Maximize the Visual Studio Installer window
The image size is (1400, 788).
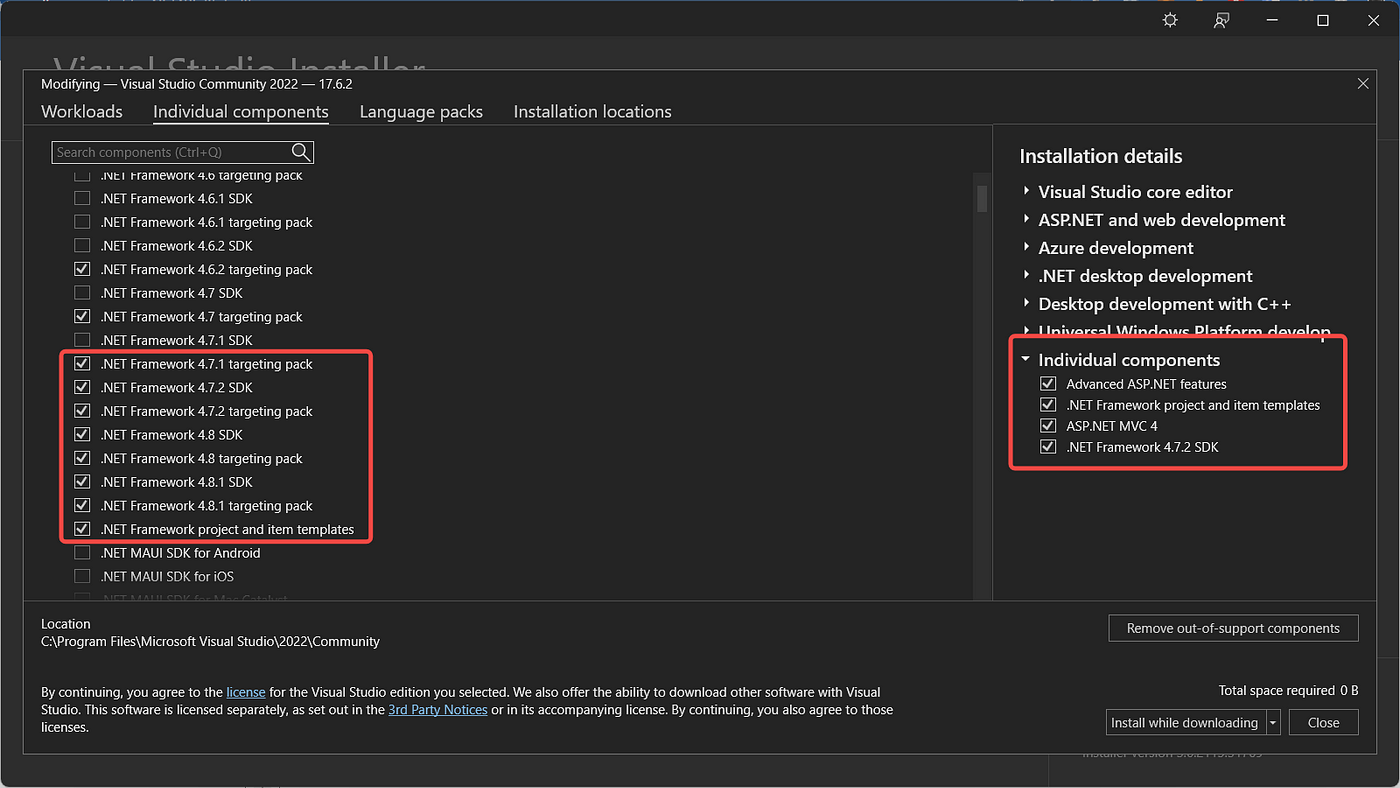click(x=1323, y=20)
